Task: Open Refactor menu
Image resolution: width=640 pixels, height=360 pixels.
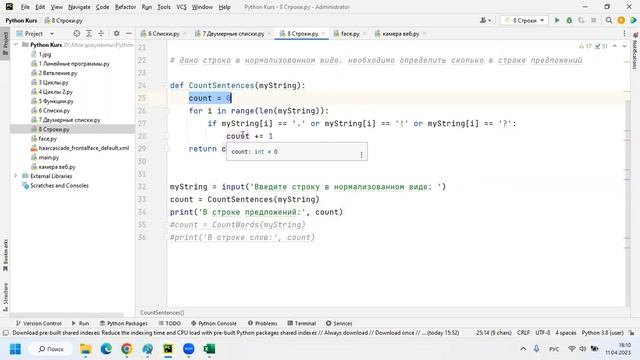Action: (x=125, y=7)
